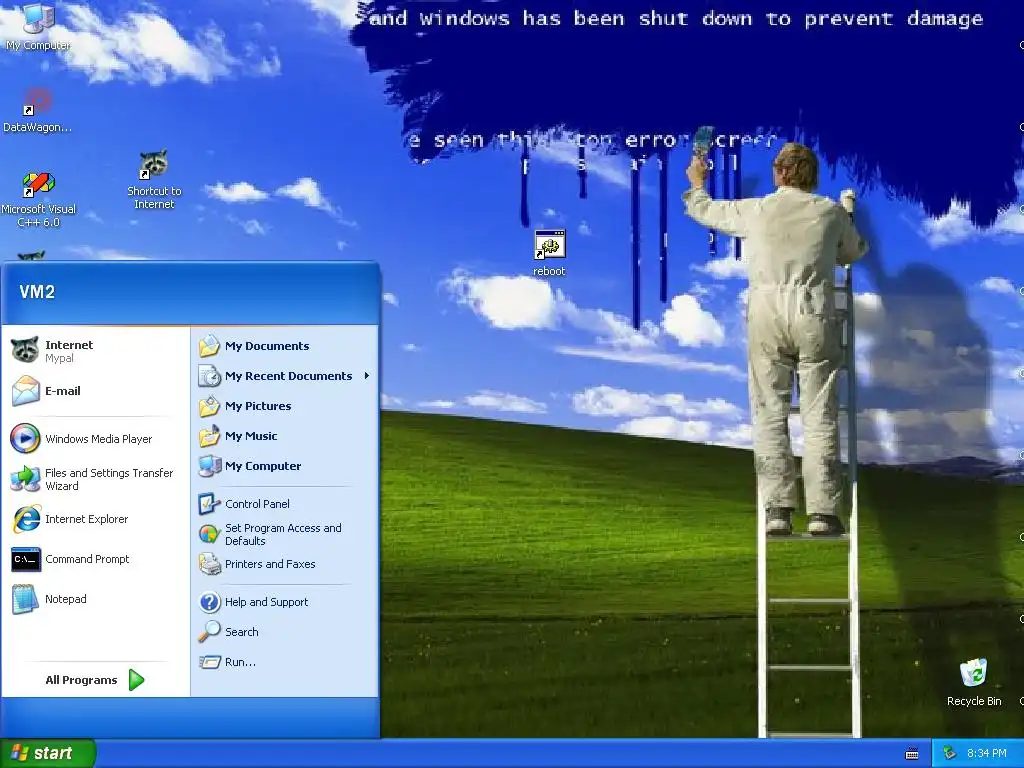Click the Start button
The height and width of the screenshot is (768, 1024).
[x=47, y=753]
